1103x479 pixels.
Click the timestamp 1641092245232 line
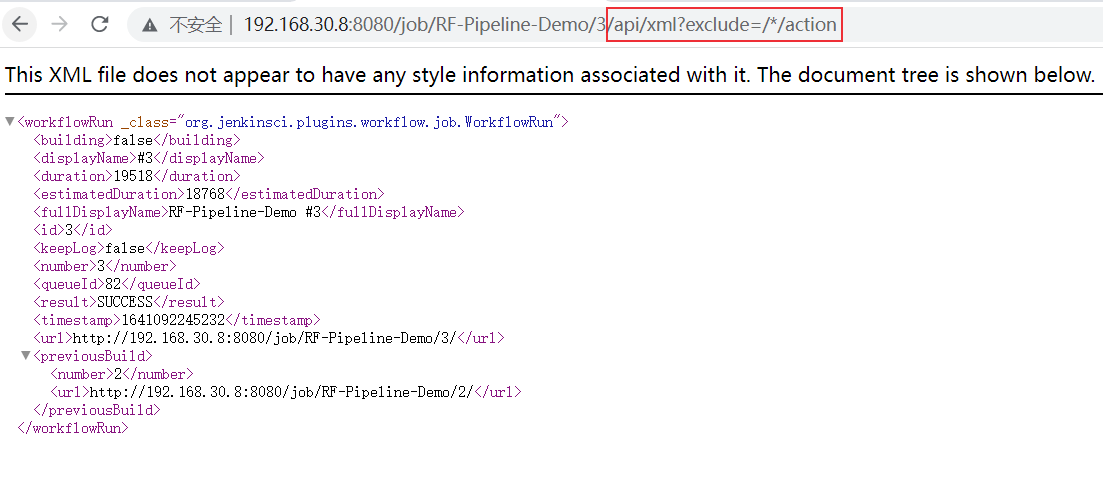pos(177,319)
